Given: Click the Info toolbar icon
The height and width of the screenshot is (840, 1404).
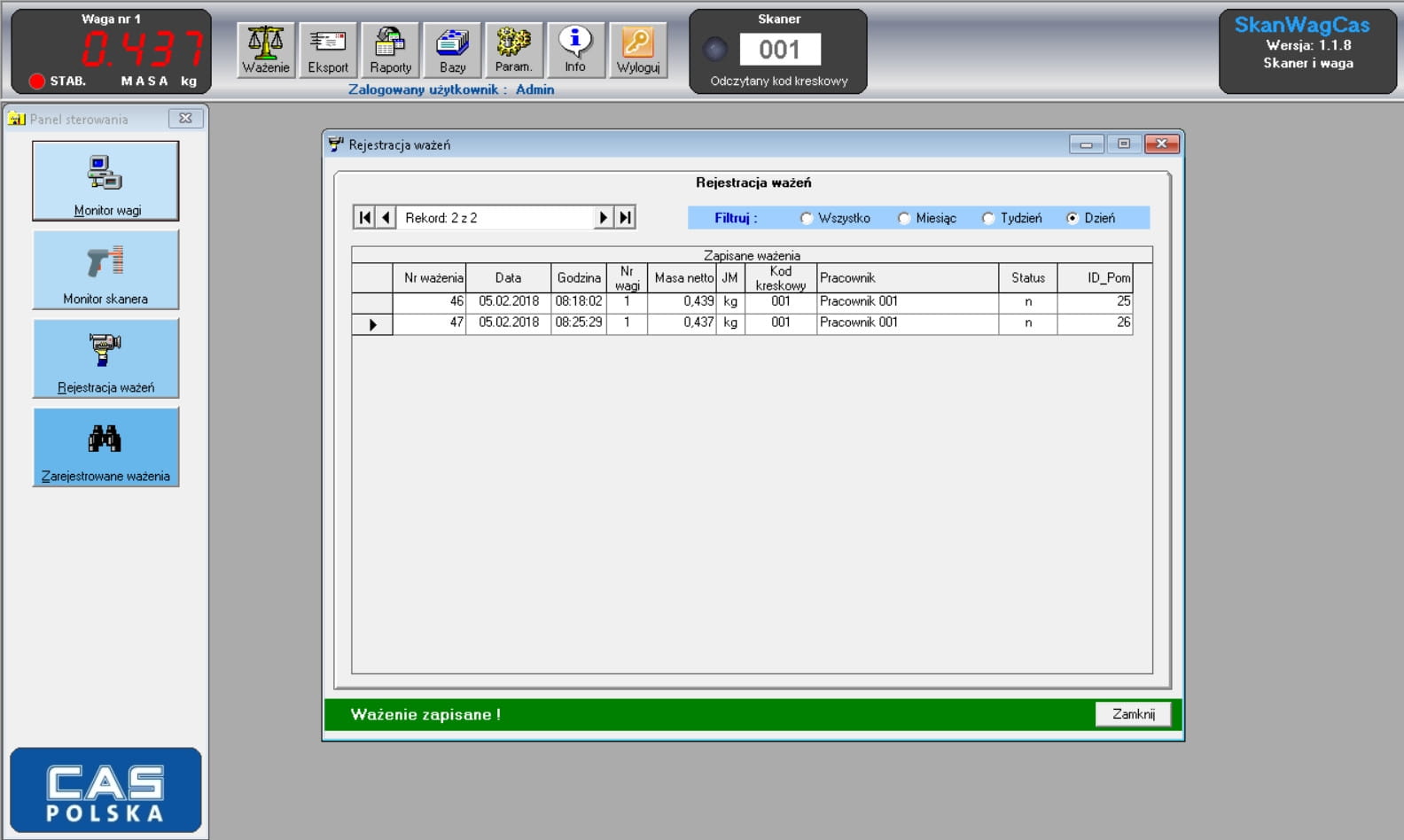Looking at the screenshot, I should pyautogui.click(x=575, y=50).
